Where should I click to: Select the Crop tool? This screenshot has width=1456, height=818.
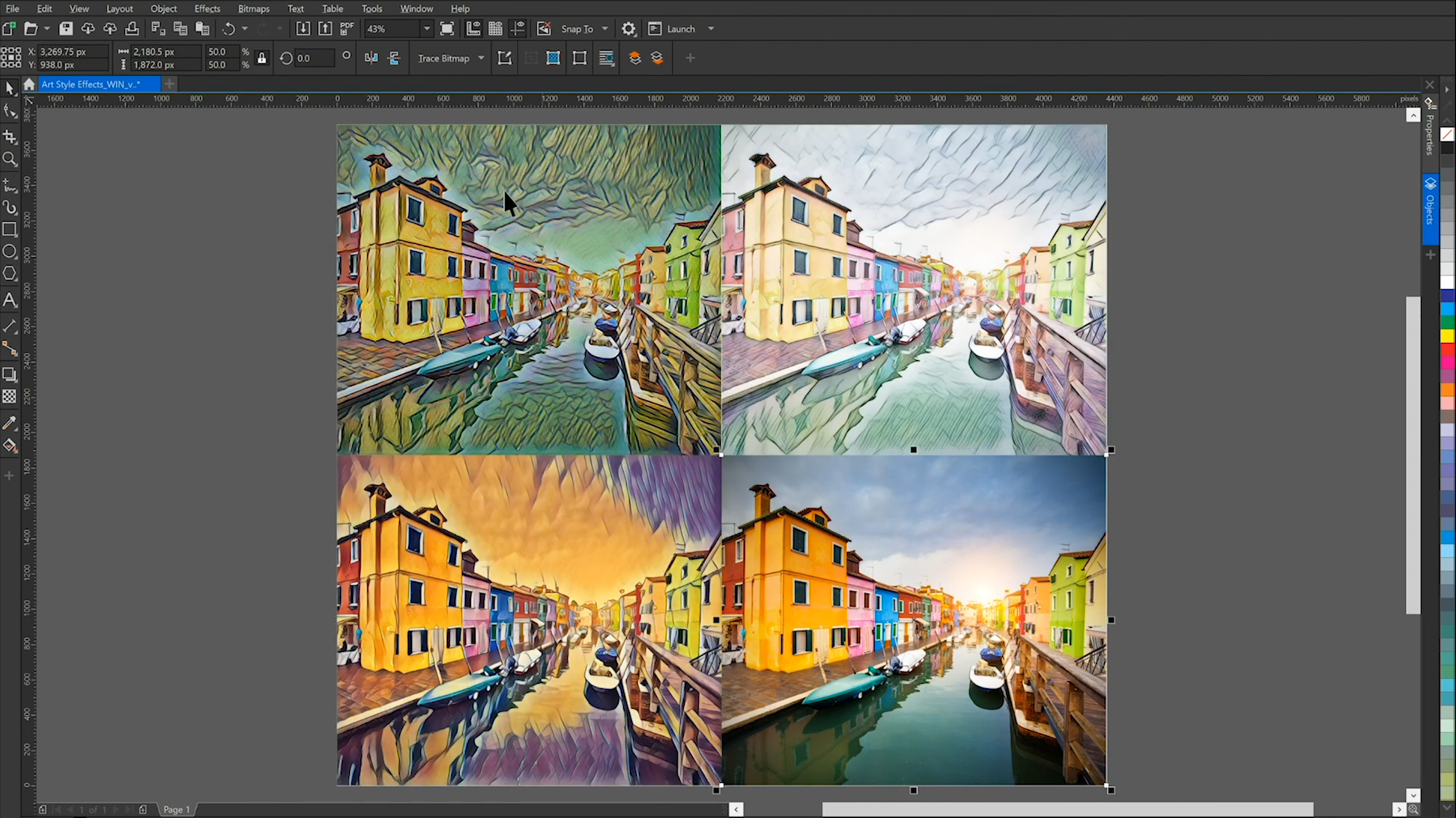tap(9, 136)
